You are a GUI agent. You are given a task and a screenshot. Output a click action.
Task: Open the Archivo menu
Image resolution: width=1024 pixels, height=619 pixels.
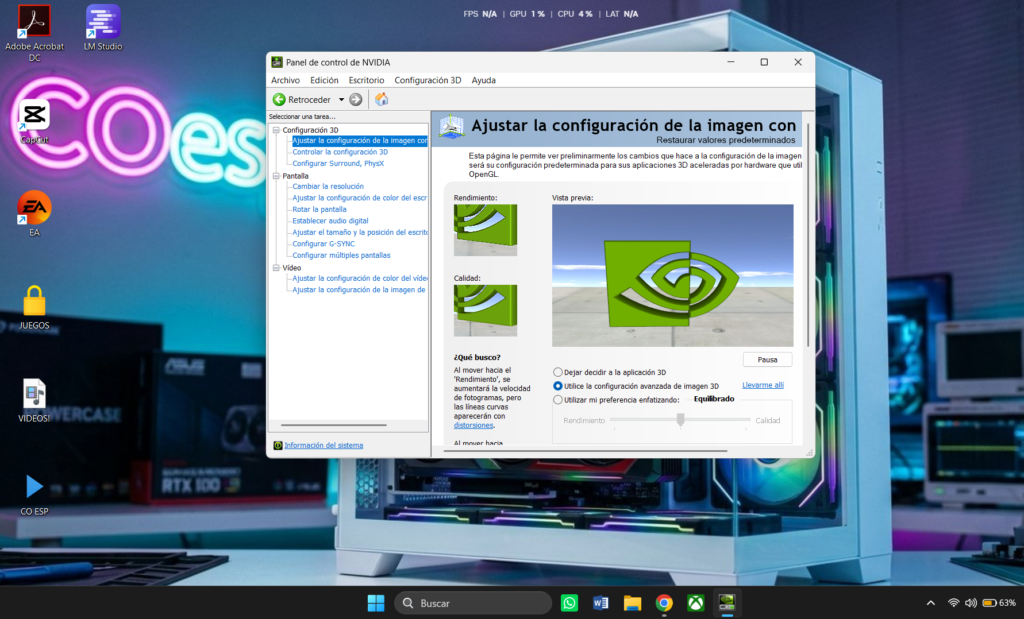point(285,80)
